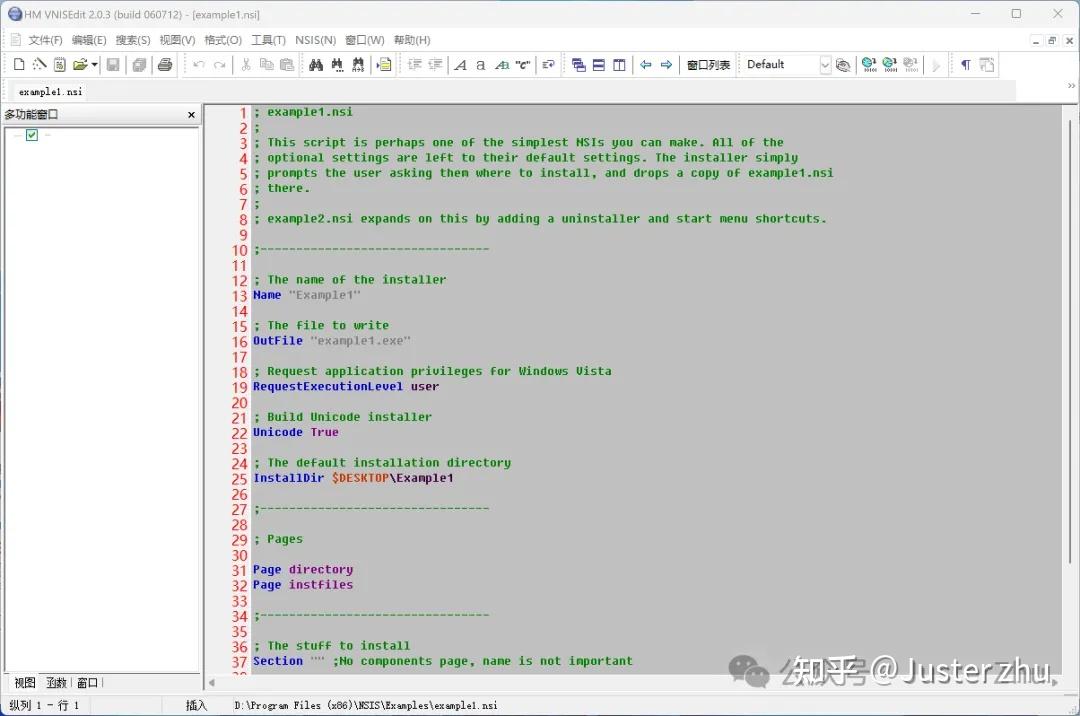1080x716 pixels.
Task: Go to previous window with left arrow
Action: pos(646,65)
